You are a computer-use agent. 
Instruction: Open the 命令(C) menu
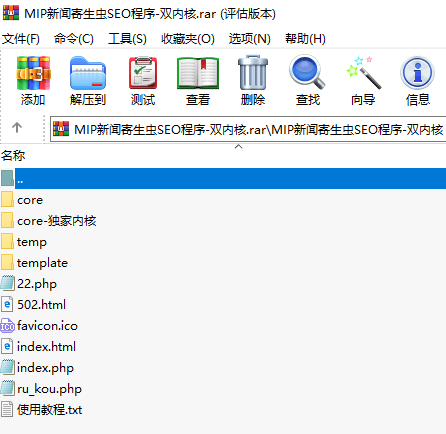click(x=74, y=39)
